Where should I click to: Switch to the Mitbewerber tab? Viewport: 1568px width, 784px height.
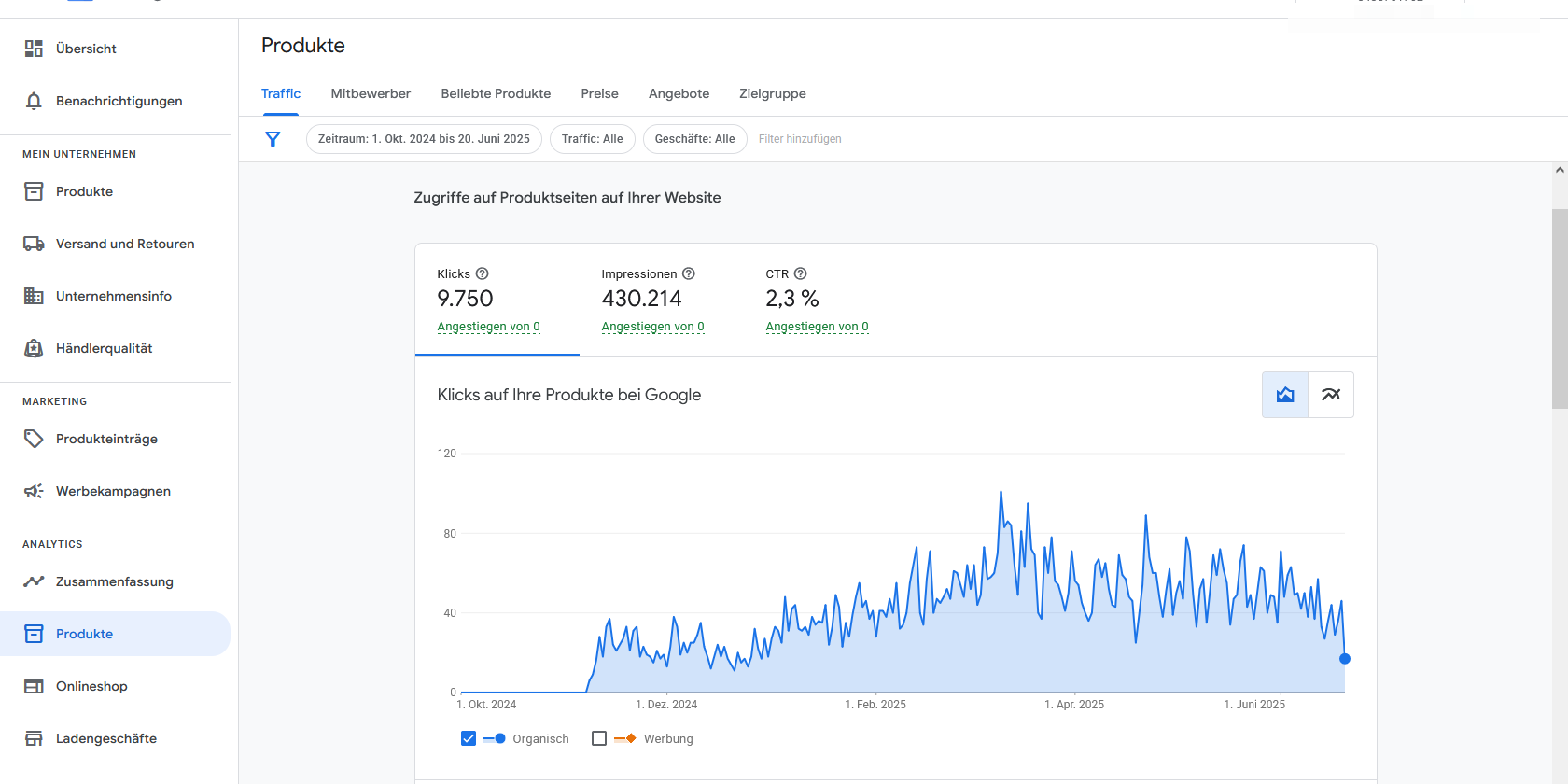(x=371, y=93)
